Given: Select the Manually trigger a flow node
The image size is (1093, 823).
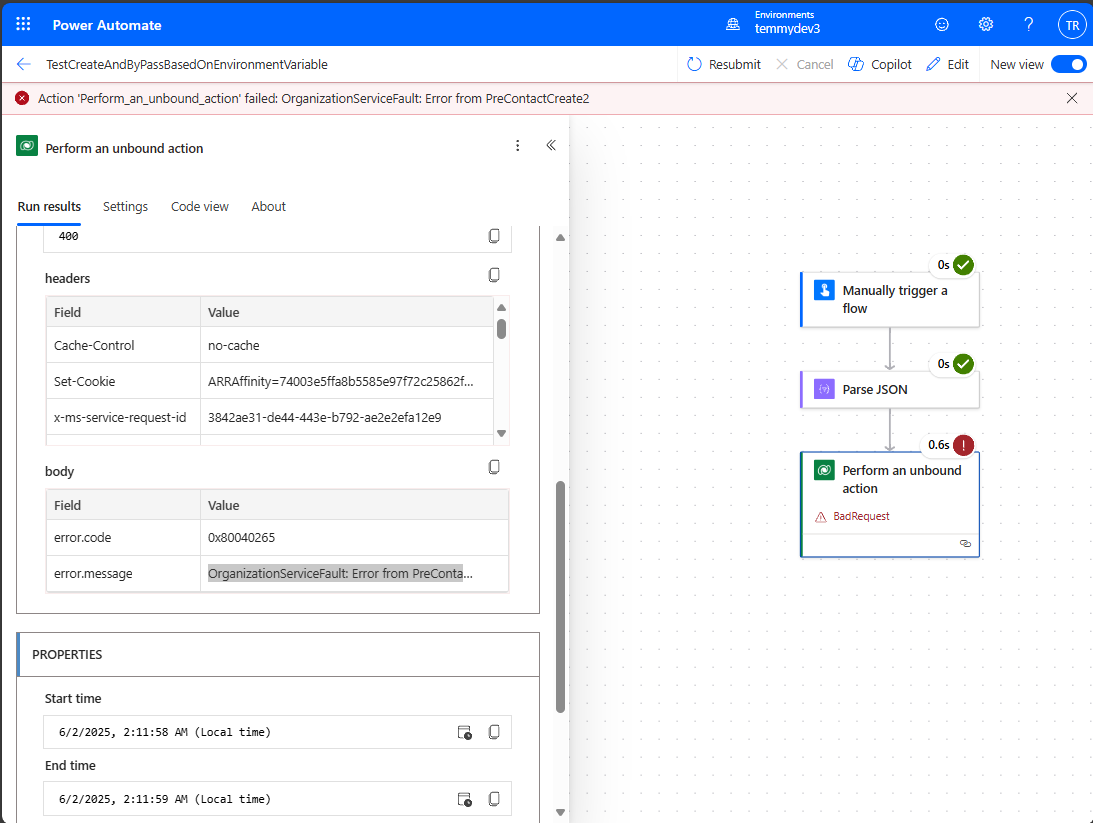Looking at the screenshot, I should (890, 300).
